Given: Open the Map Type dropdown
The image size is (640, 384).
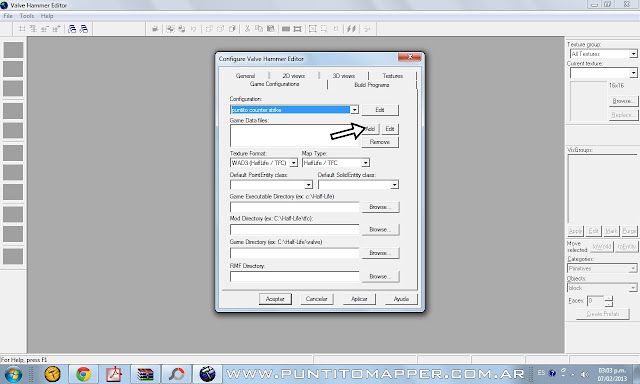Looking at the screenshot, I should [x=366, y=163].
